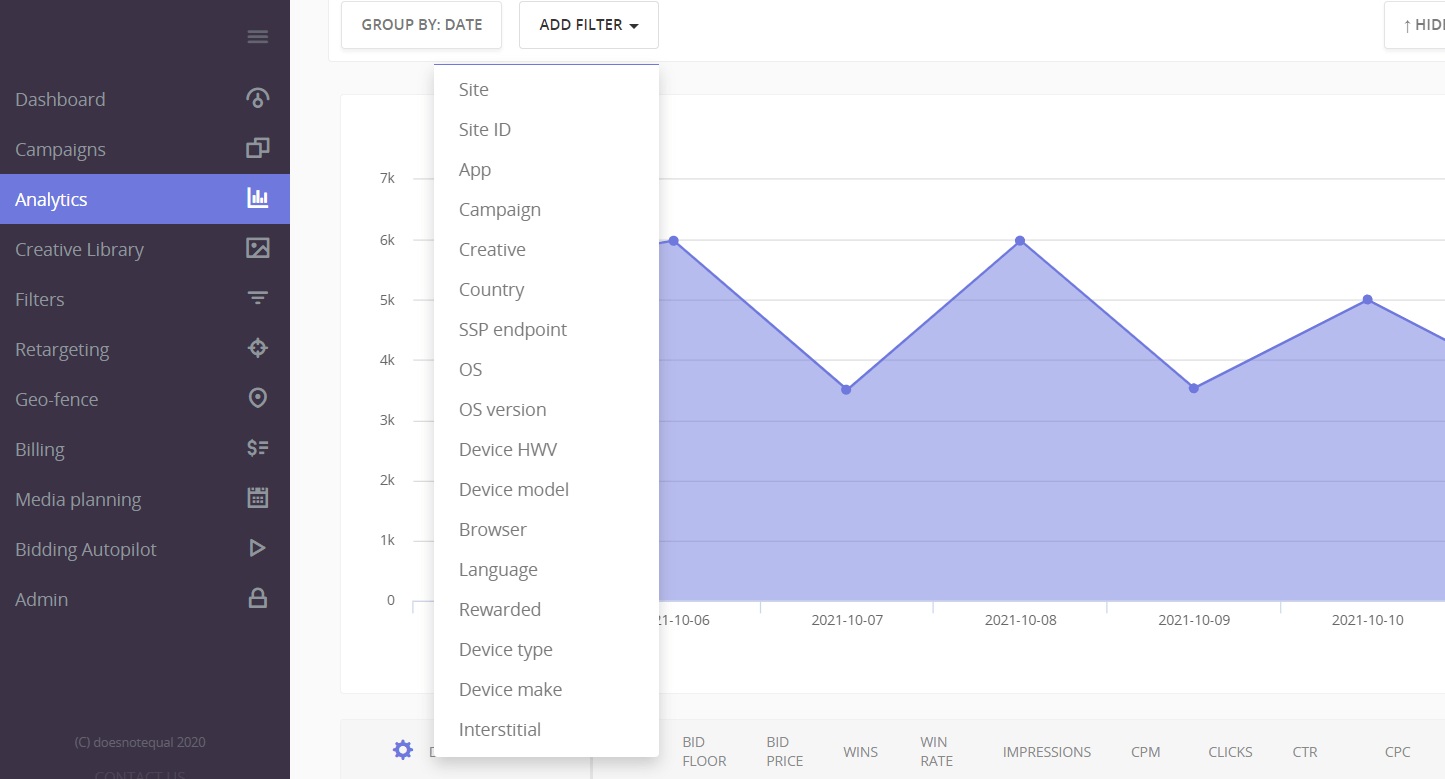Image resolution: width=1445 pixels, height=779 pixels.
Task: Sort by CTR column header
Action: tap(1305, 752)
